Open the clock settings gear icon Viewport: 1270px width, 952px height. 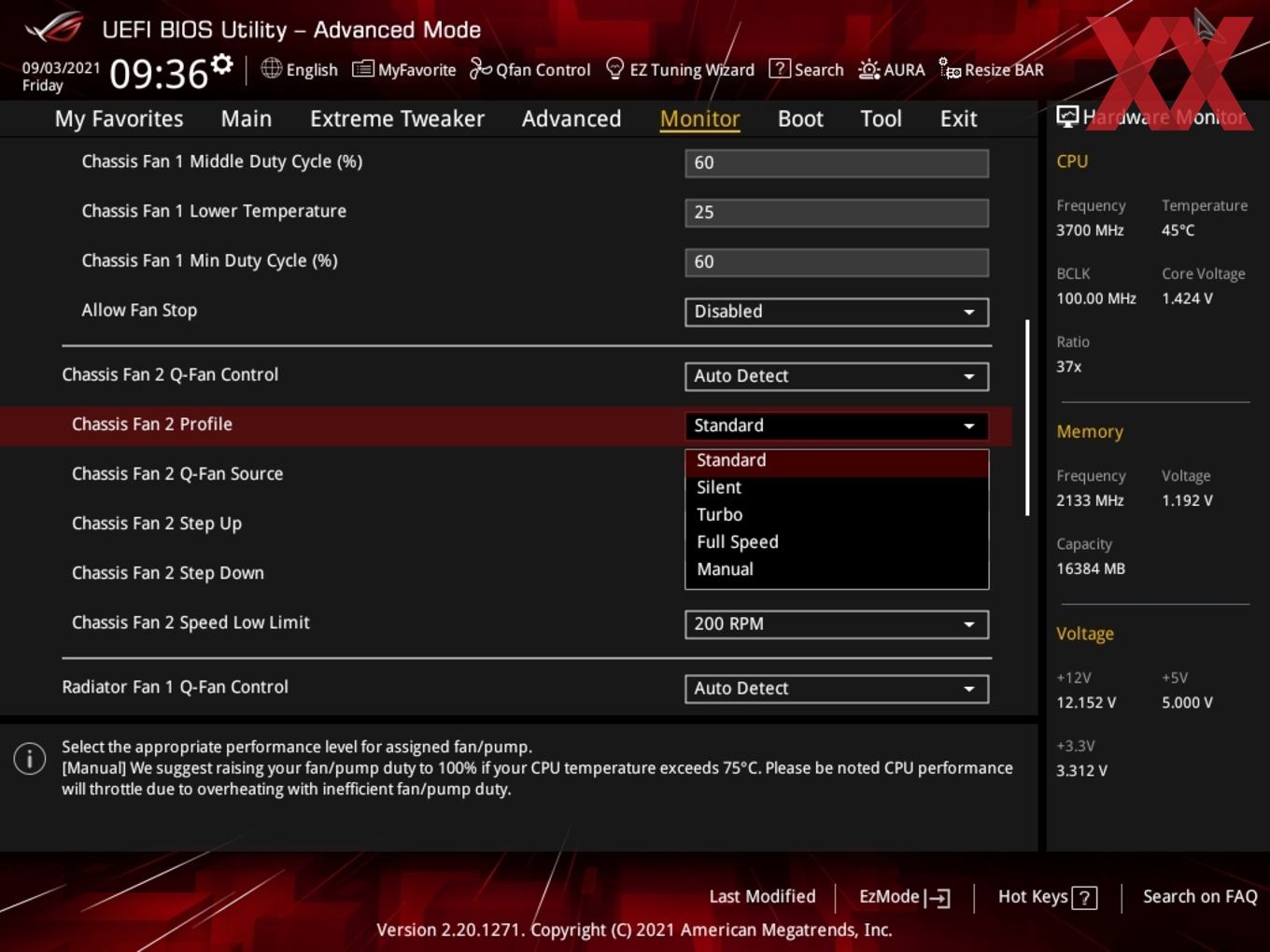[x=221, y=63]
